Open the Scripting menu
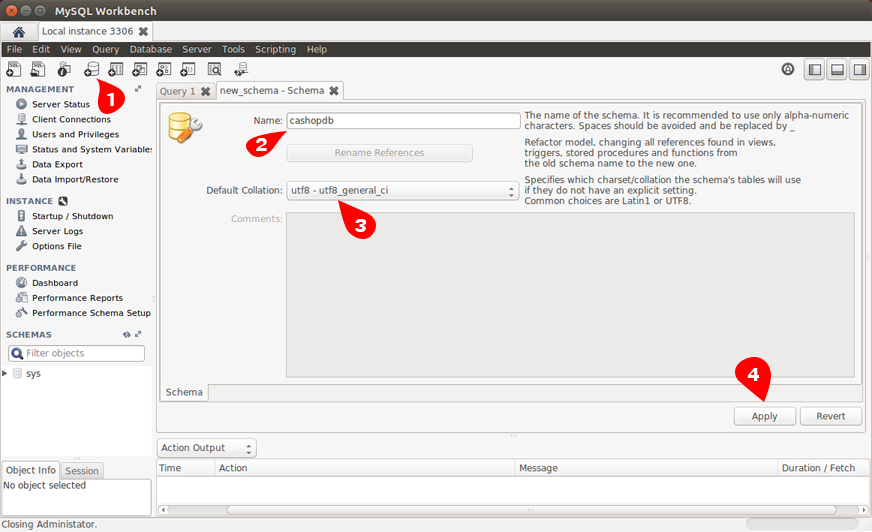 [275, 49]
